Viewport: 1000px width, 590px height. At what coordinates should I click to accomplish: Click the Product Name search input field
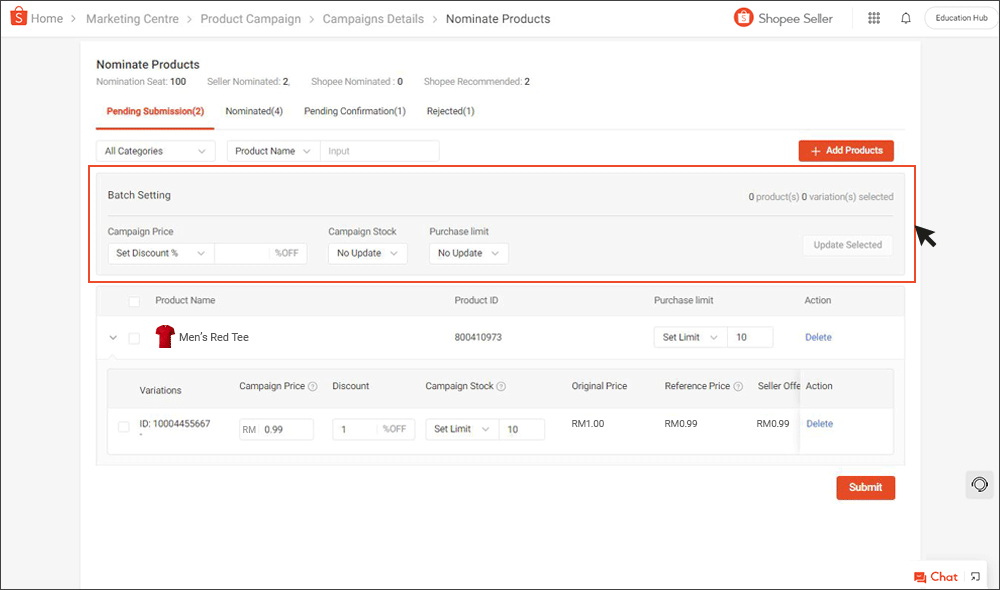click(x=379, y=150)
